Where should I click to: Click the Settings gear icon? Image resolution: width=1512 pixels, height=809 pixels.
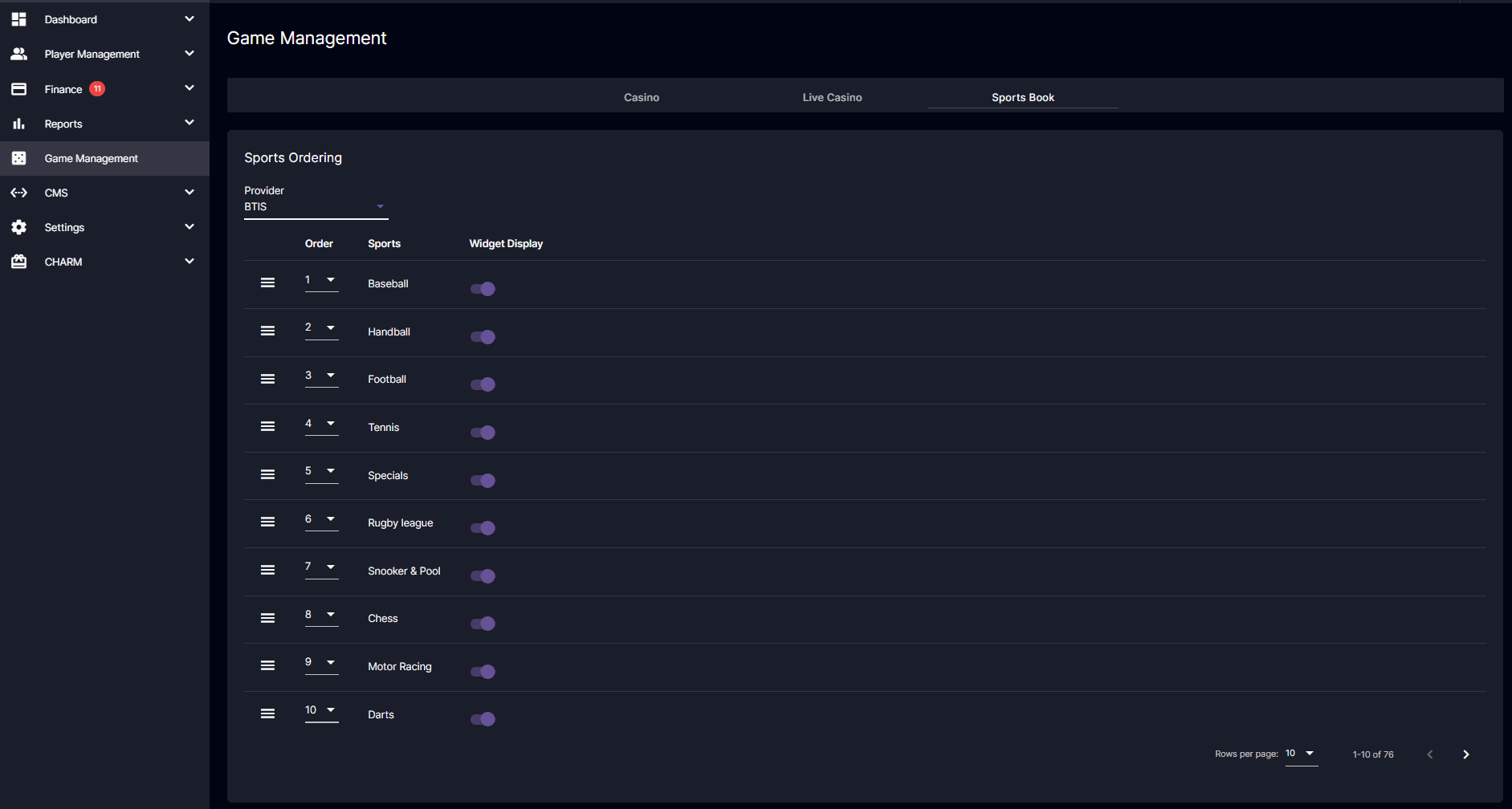[19, 227]
